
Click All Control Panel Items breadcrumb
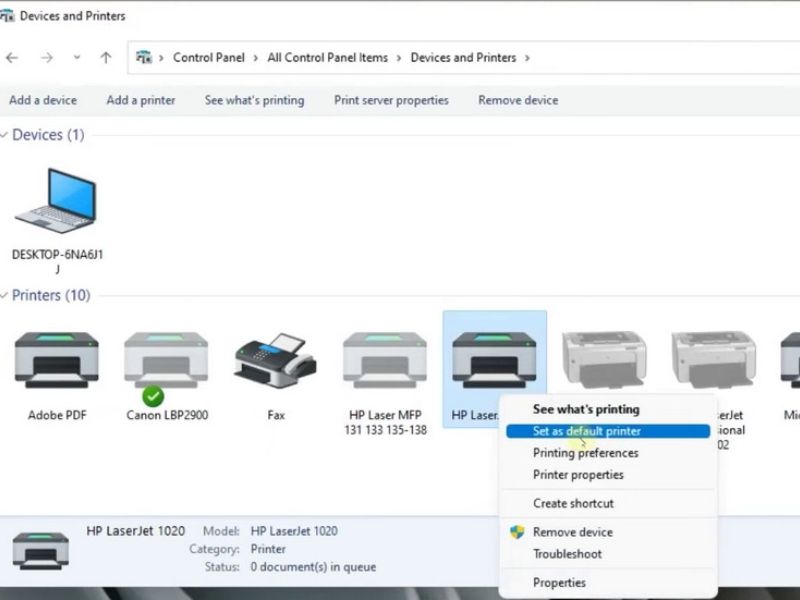(x=327, y=58)
